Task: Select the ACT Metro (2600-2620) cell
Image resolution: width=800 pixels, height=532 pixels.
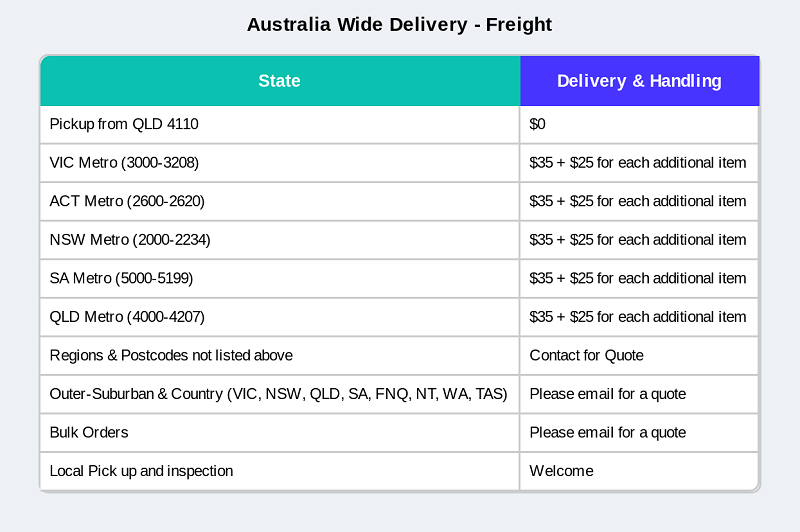Action: point(127,201)
